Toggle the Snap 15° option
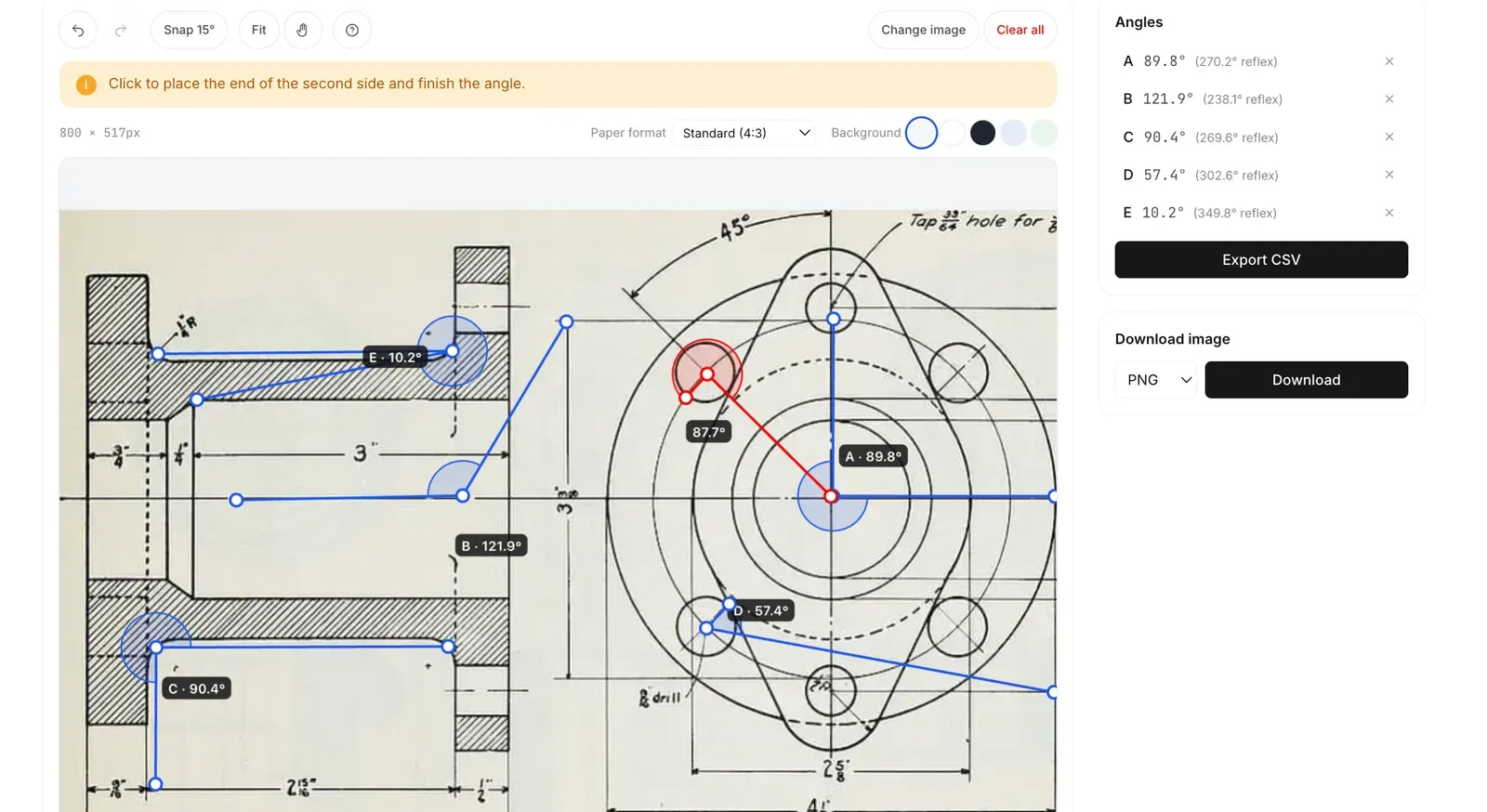 click(x=189, y=30)
